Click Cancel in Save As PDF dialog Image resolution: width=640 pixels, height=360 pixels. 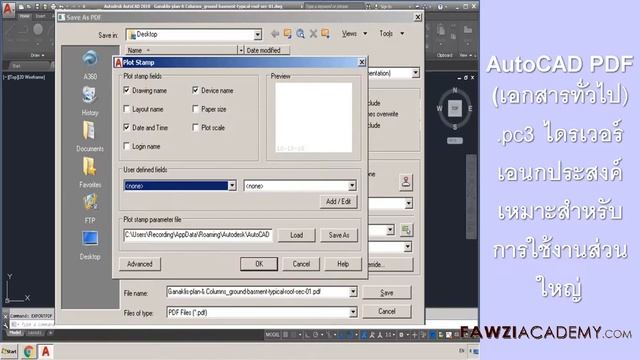tap(387, 311)
